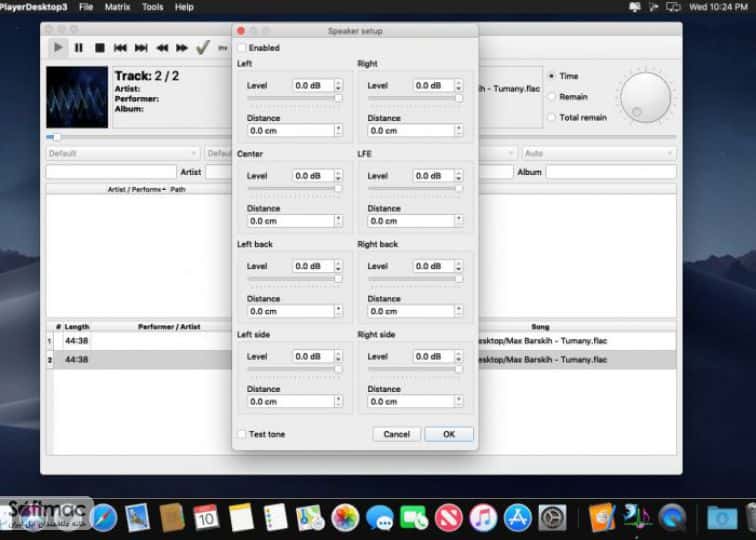Click the Length column header
This screenshot has height=540, width=756.
click(x=77, y=326)
